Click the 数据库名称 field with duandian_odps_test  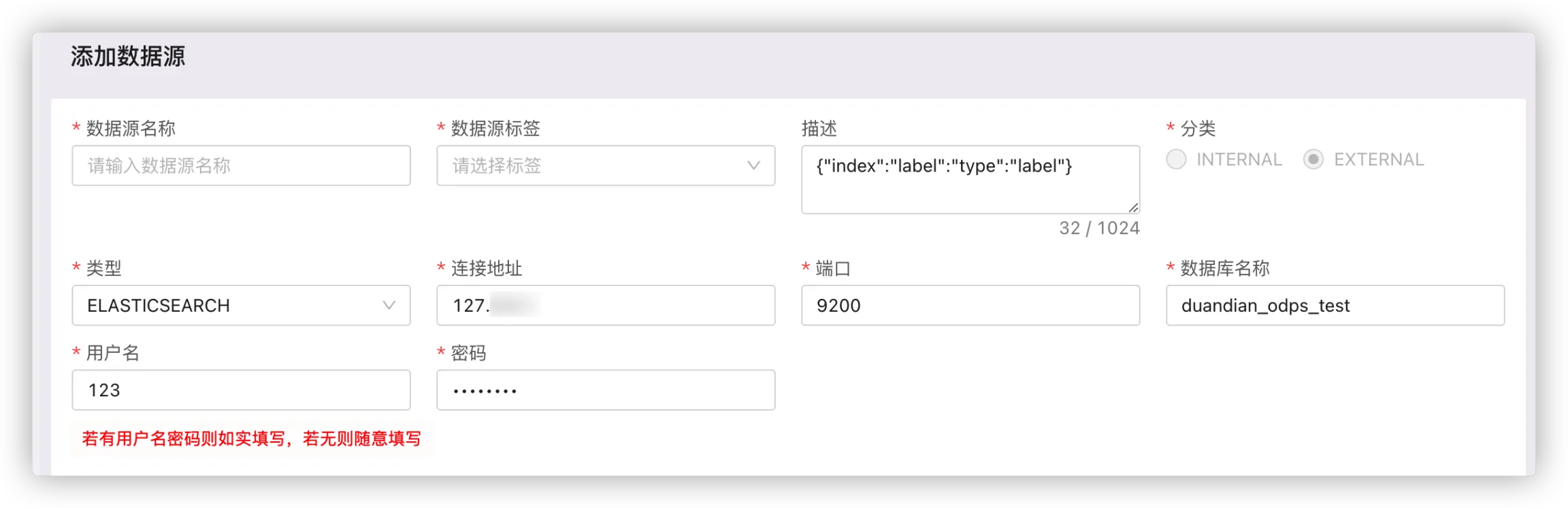point(1334,305)
